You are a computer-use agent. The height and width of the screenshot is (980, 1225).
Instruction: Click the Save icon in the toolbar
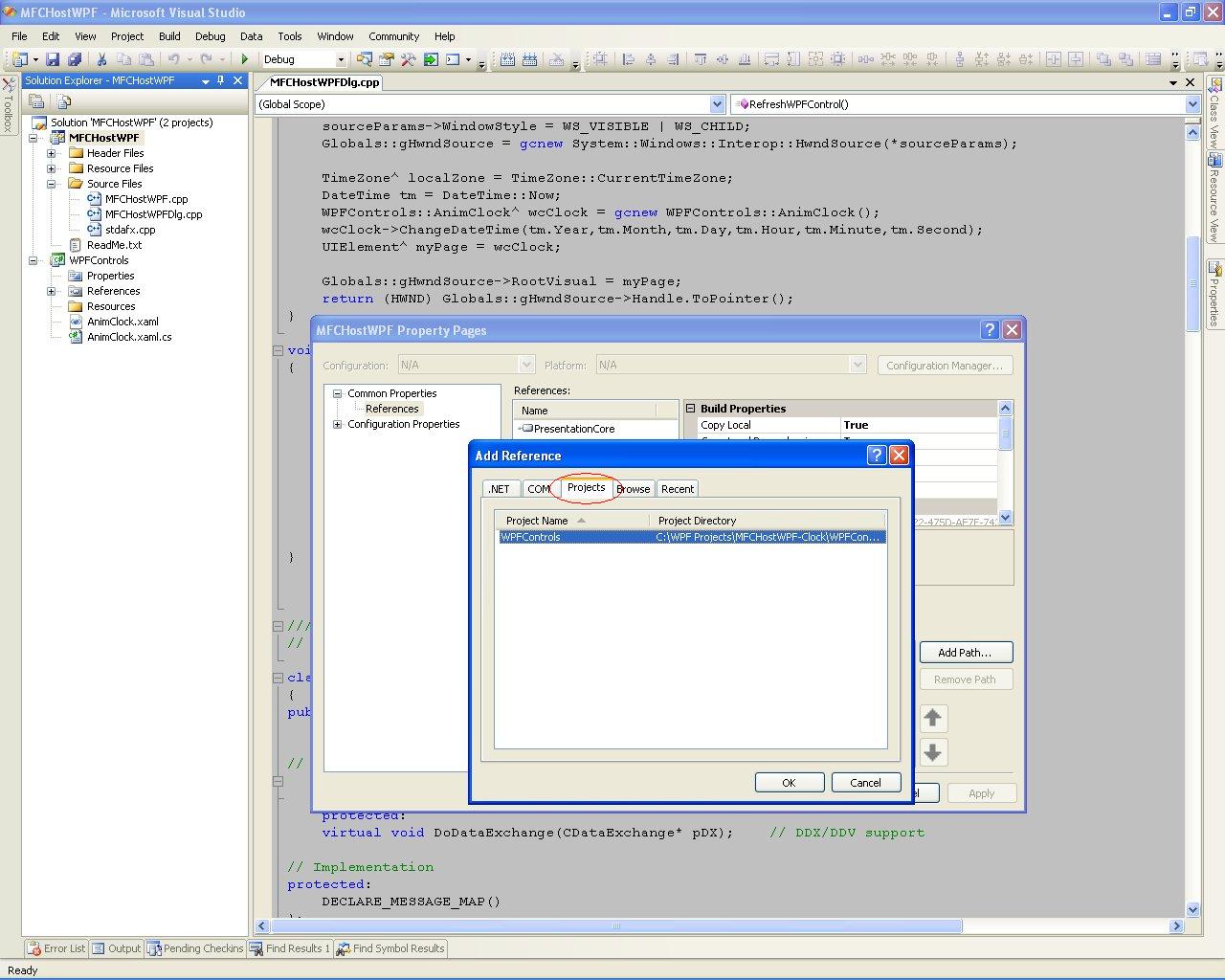[53, 59]
